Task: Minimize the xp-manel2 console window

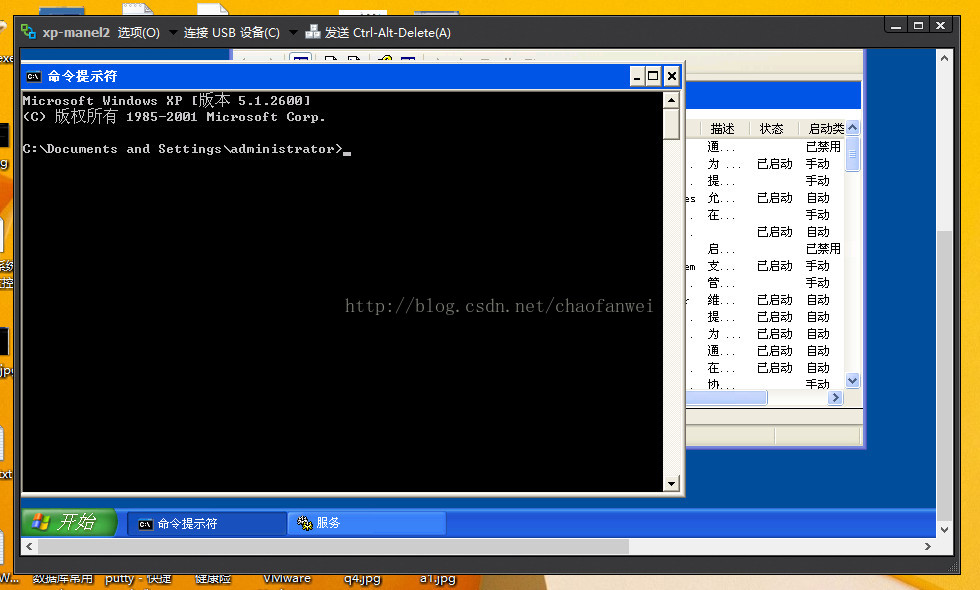Action: [896, 26]
